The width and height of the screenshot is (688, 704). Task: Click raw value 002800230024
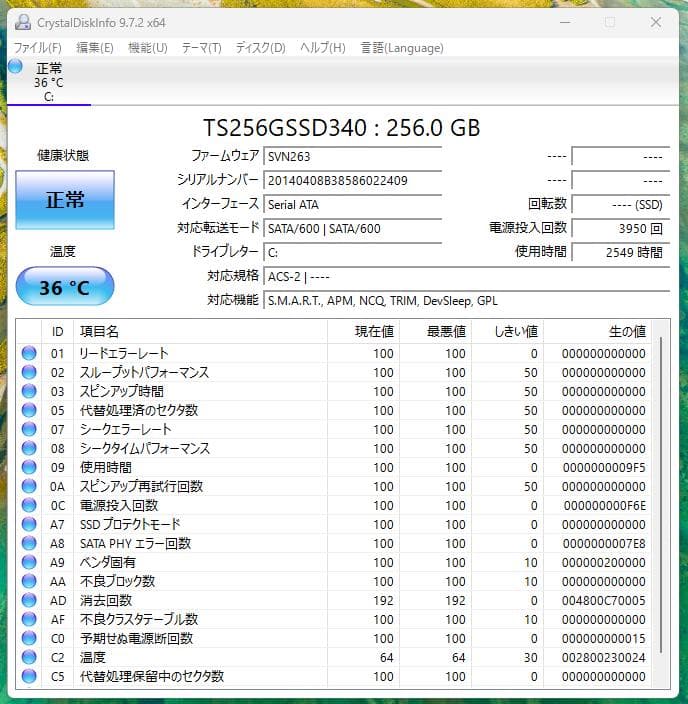point(604,657)
